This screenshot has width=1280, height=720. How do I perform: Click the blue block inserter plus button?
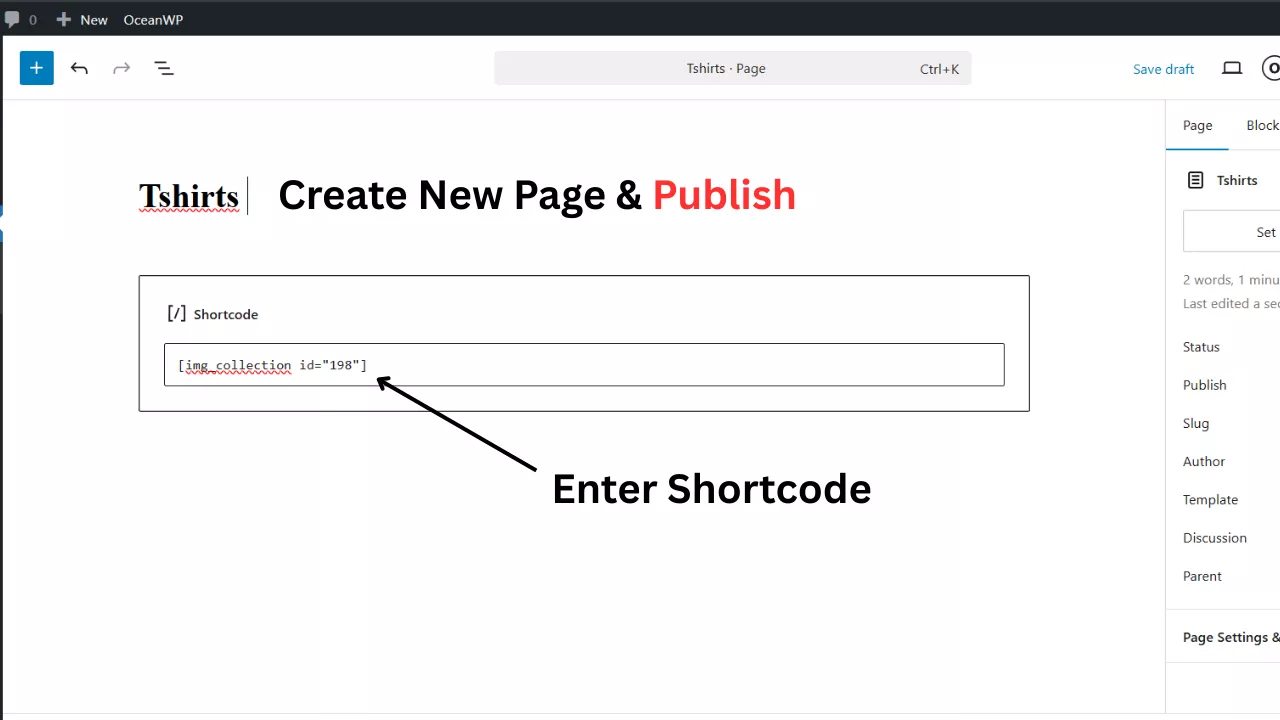click(36, 68)
